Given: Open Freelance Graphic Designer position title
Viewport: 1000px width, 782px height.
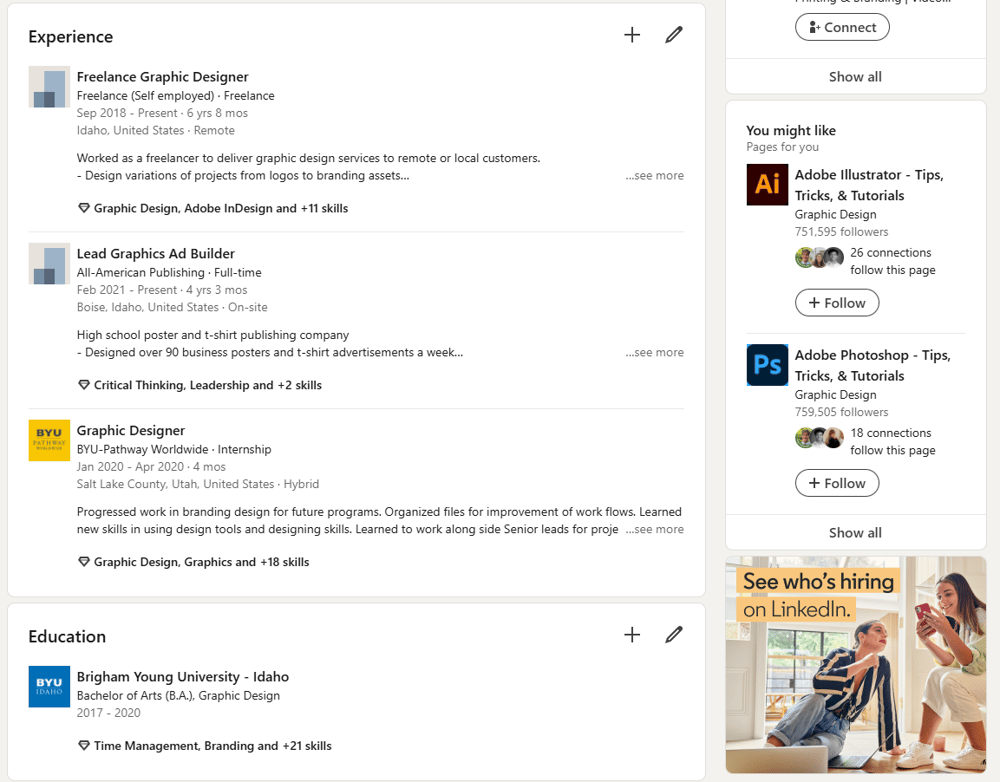Looking at the screenshot, I should (163, 77).
